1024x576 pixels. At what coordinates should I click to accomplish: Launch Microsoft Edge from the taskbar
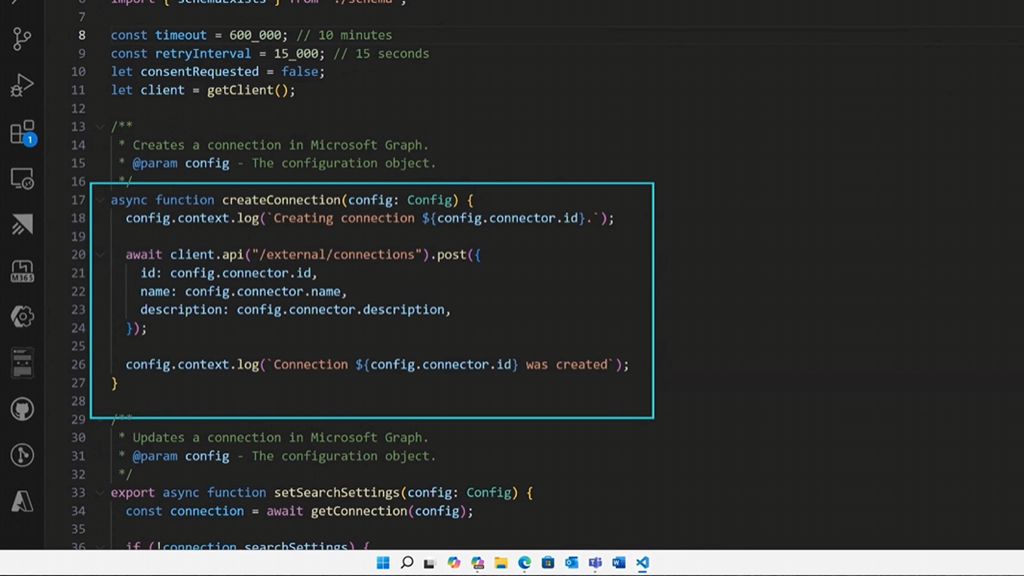[x=524, y=563]
